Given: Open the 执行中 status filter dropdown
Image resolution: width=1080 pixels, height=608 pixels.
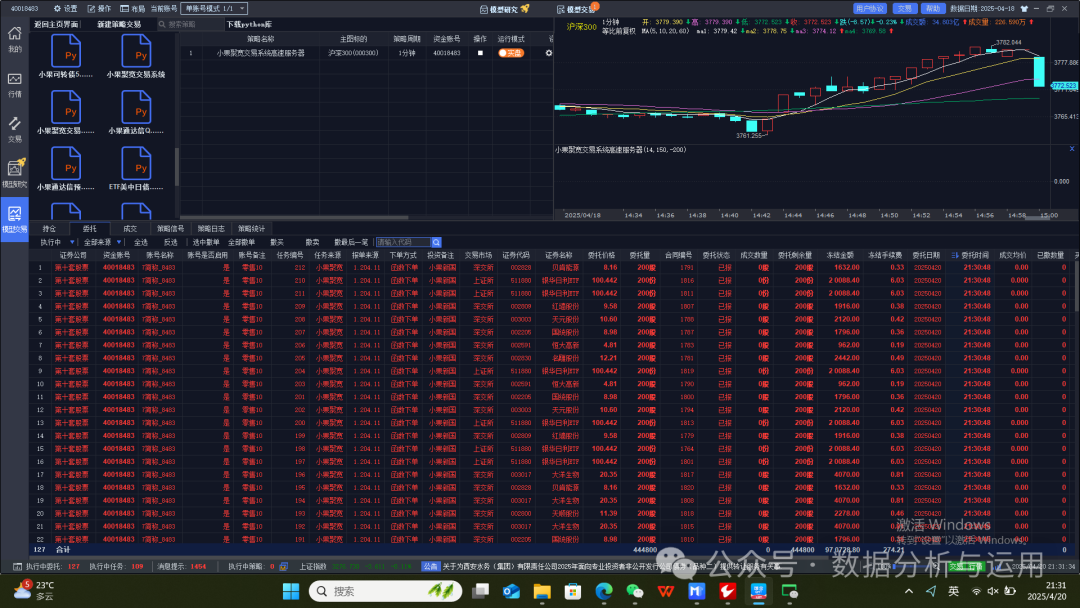Looking at the screenshot, I should click(57, 242).
